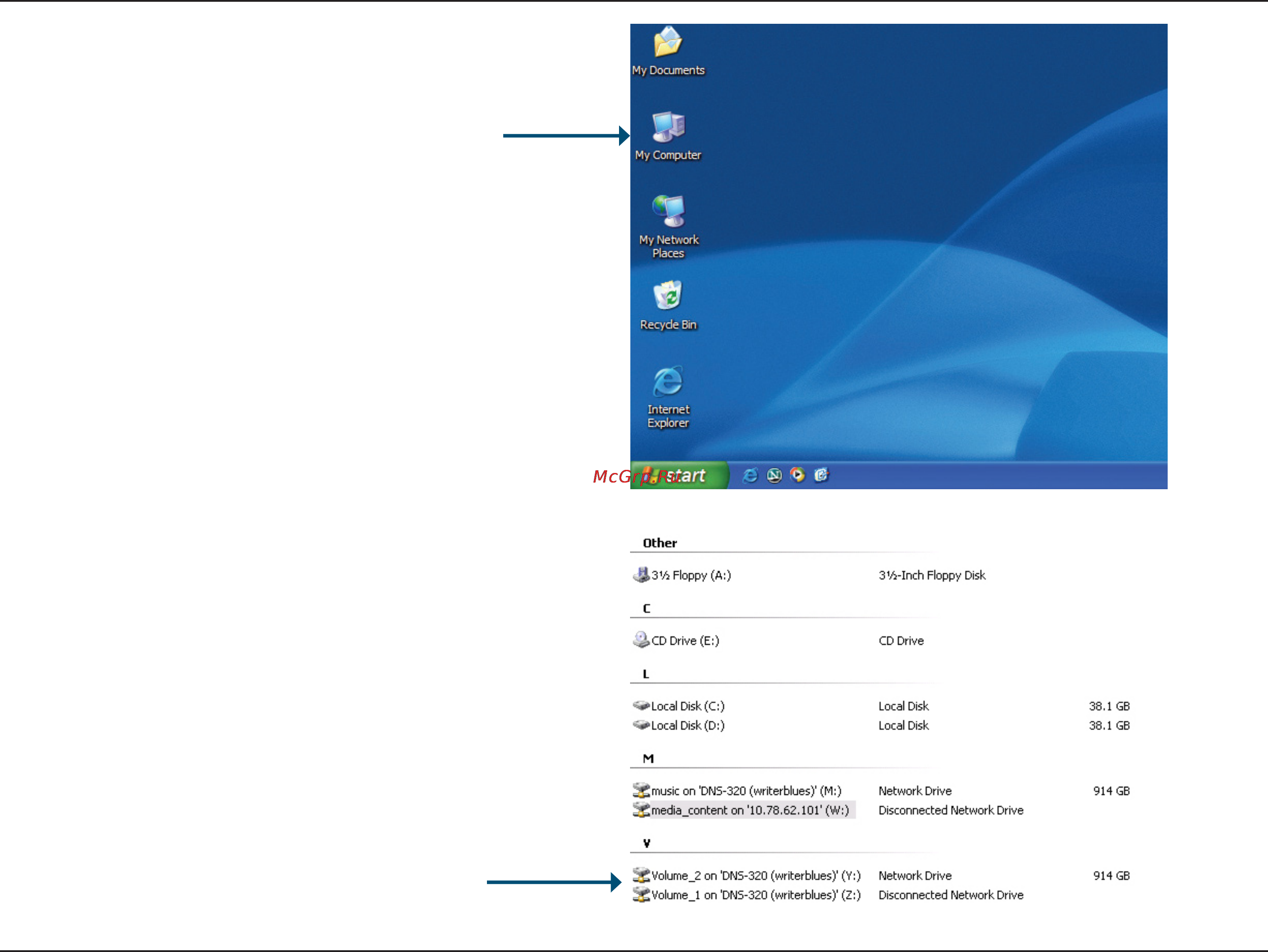Click the 38.1 GB size for Local Disk (C:)
This screenshot has width=1268, height=952.
click(1109, 705)
